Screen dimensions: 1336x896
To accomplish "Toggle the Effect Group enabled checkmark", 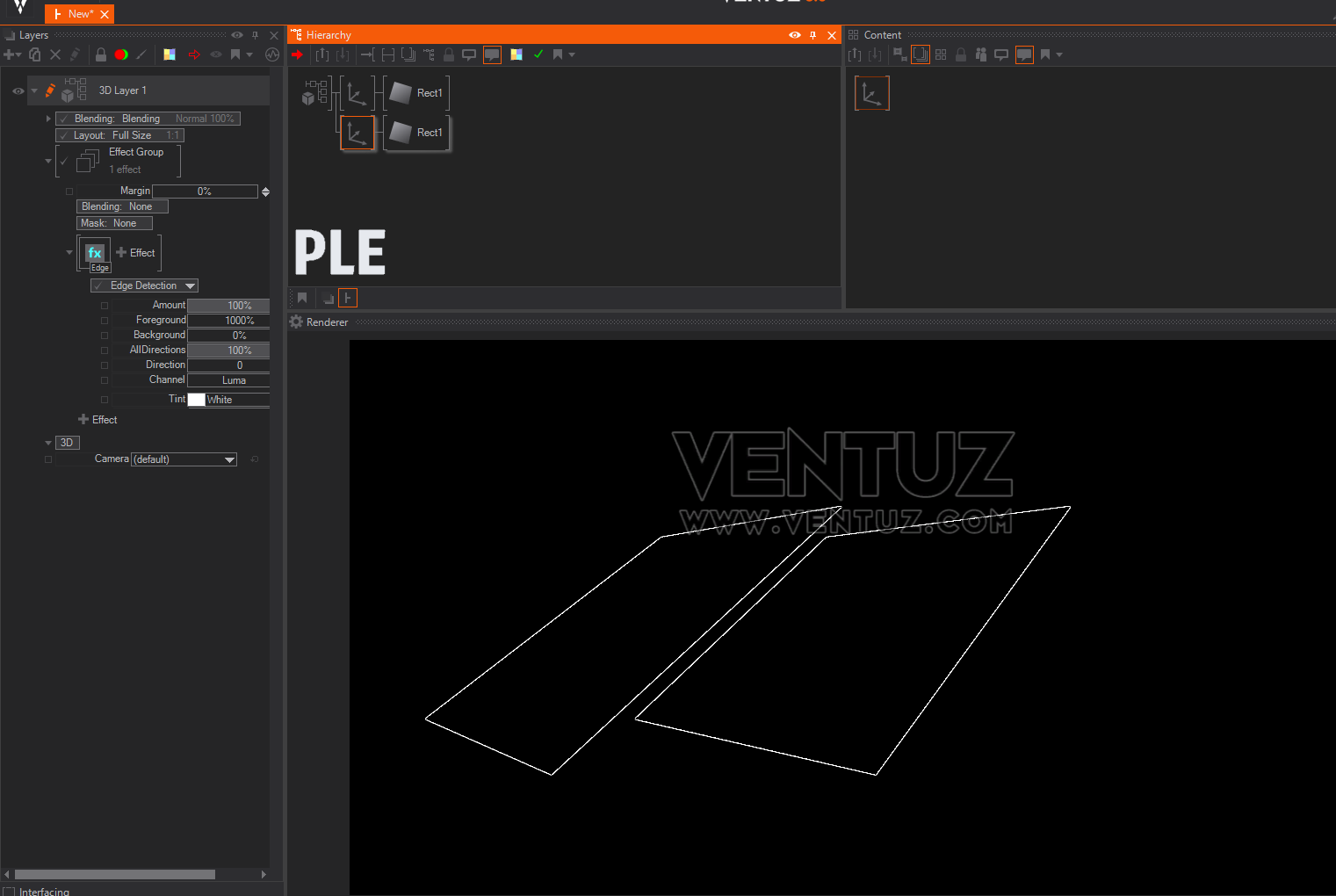I will pyautogui.click(x=64, y=162).
